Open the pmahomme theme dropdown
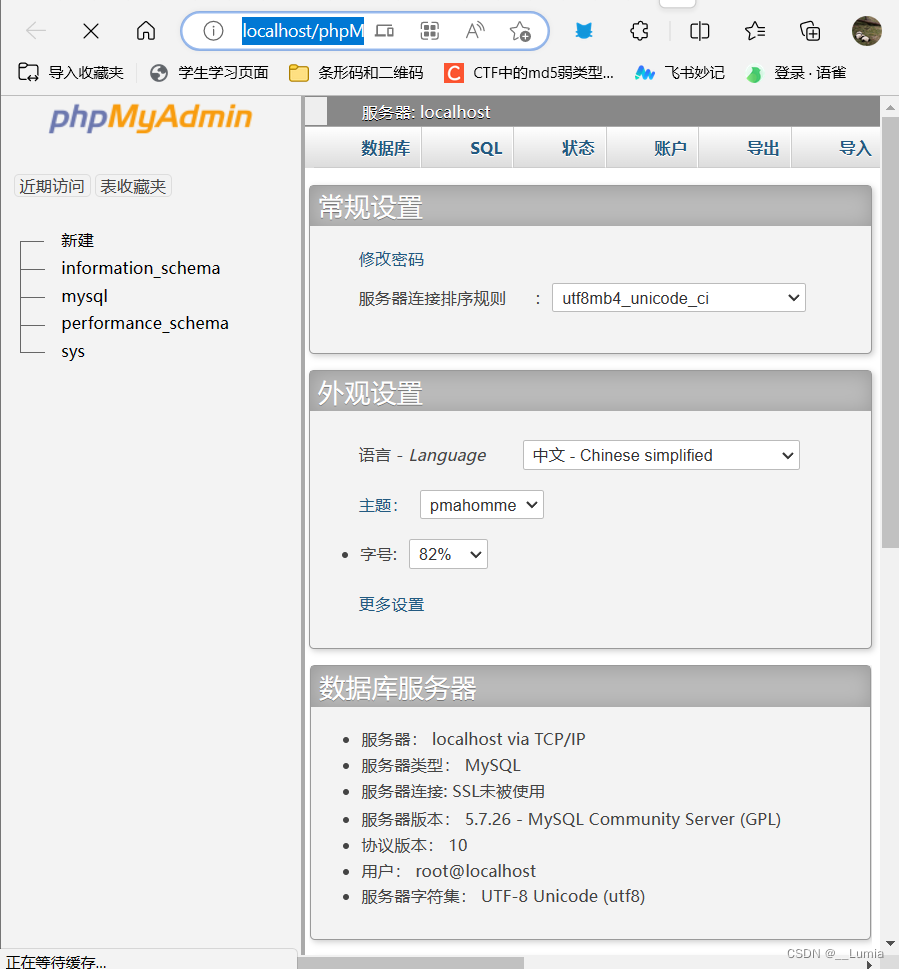The width and height of the screenshot is (899, 969). click(x=482, y=505)
